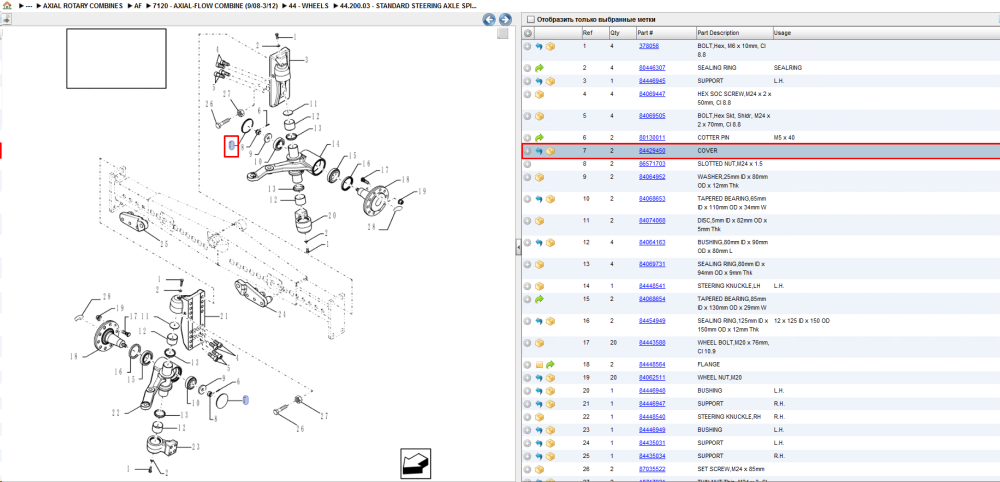1000x482 pixels.
Task: Click the note icon on the FLANGE row
Action: point(539,365)
